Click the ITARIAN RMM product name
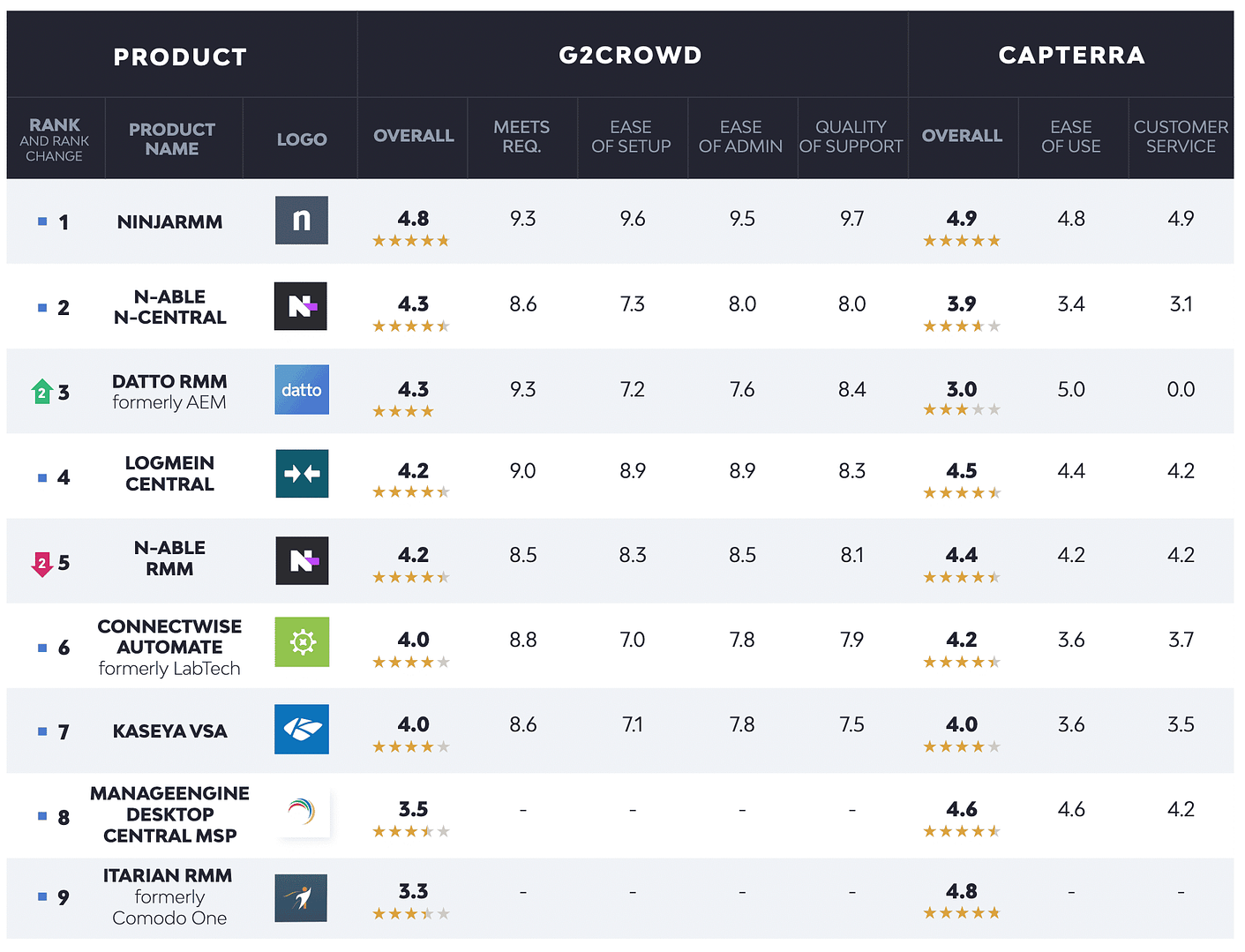This screenshot has width=1245, height=952. pos(168,876)
